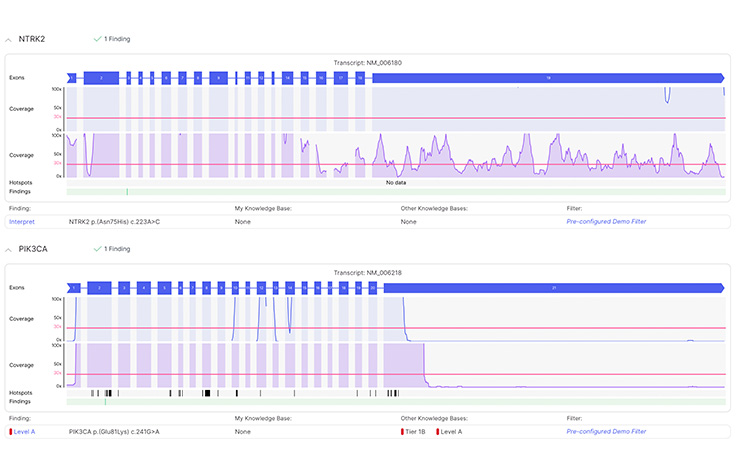Collapse the PIK3CA gene section
The image size is (736, 475).
point(10,248)
